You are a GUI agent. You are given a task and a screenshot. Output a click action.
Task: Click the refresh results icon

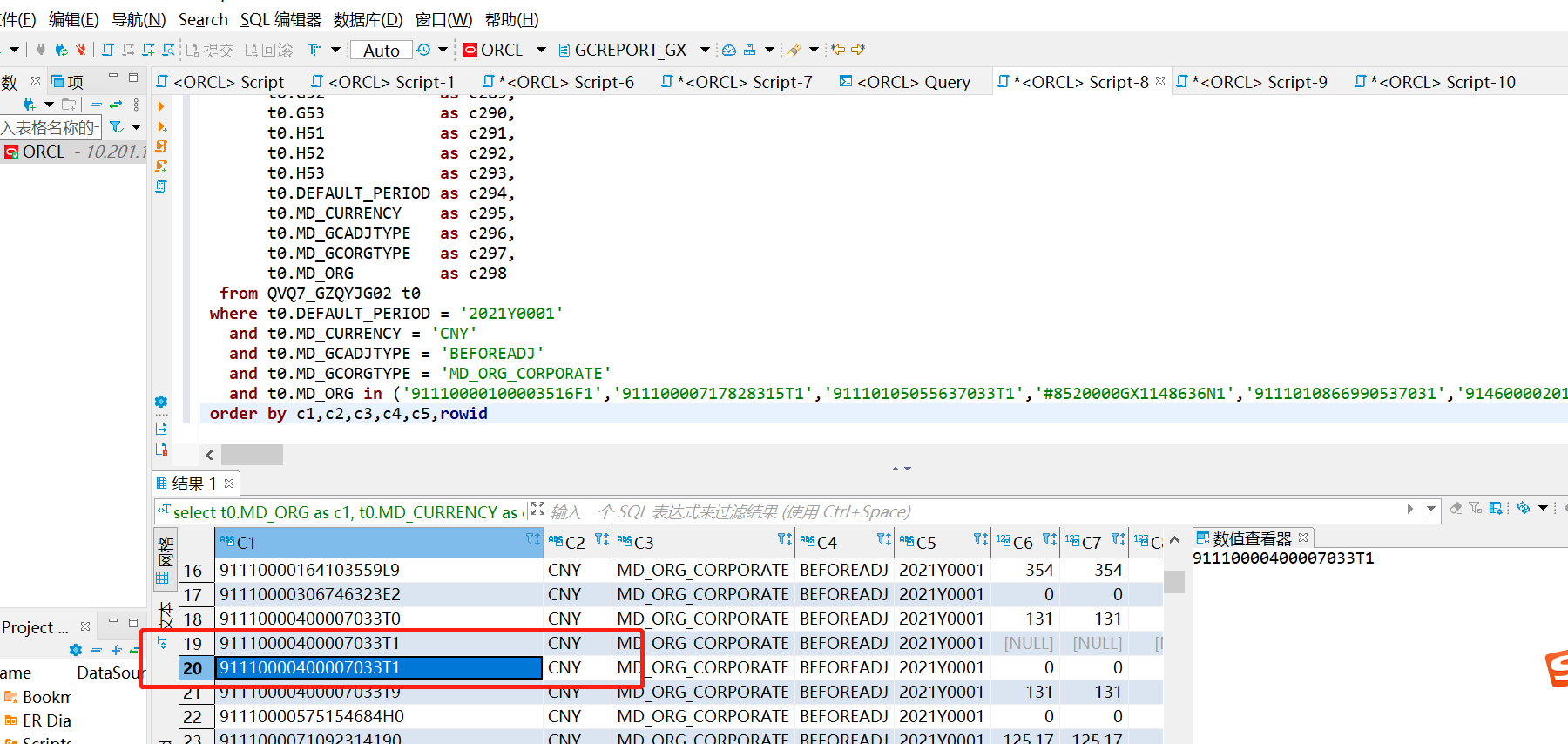1524,508
